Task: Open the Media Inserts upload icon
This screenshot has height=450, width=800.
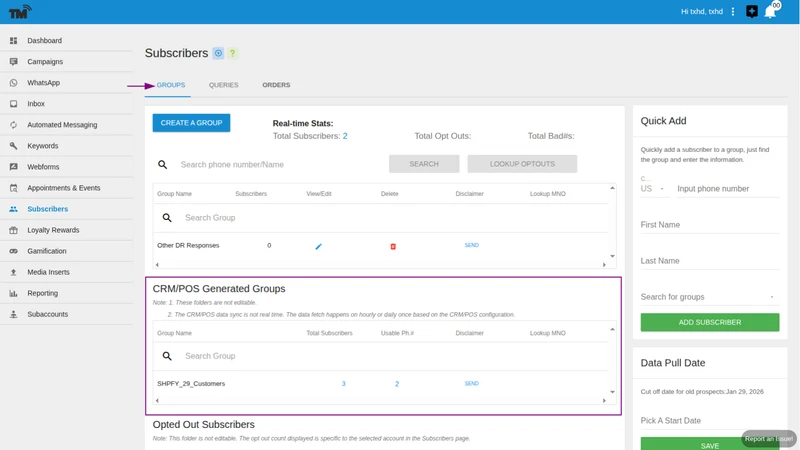Action: click(13, 272)
